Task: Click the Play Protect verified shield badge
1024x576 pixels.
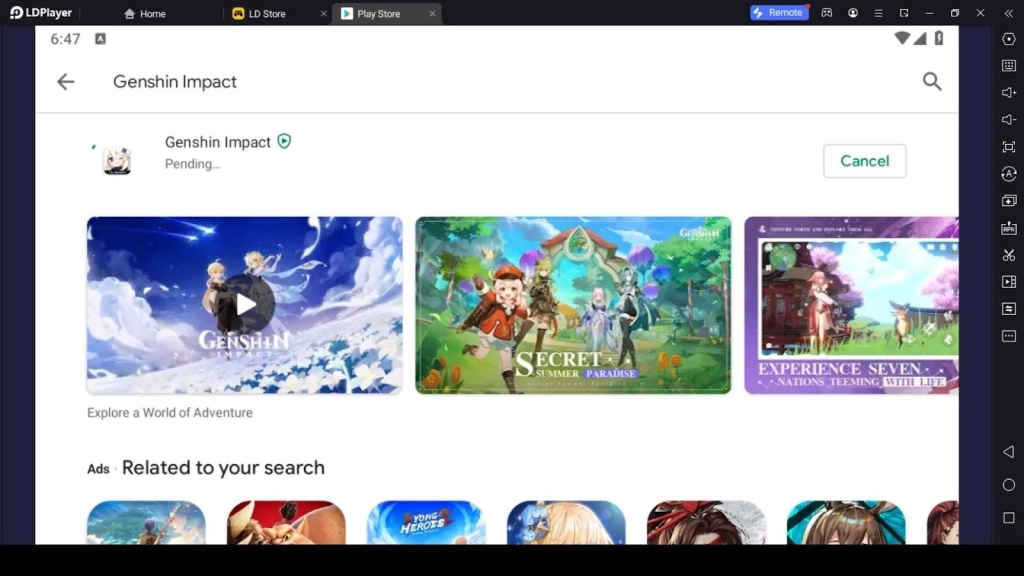Action: click(284, 141)
